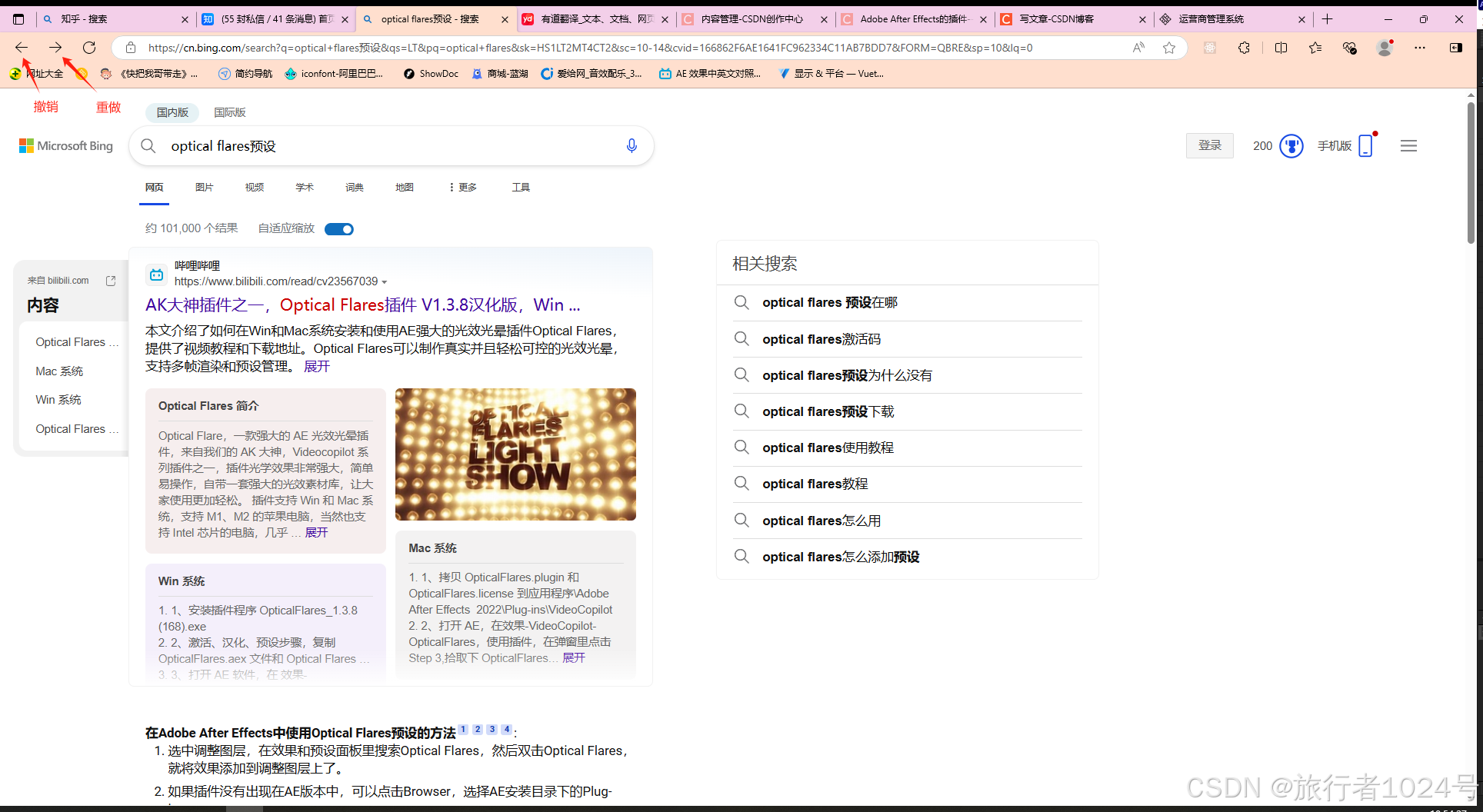Screen dimensions: 1483x812
Task: Search related: optical flares怎么用
Action: click(821, 521)
